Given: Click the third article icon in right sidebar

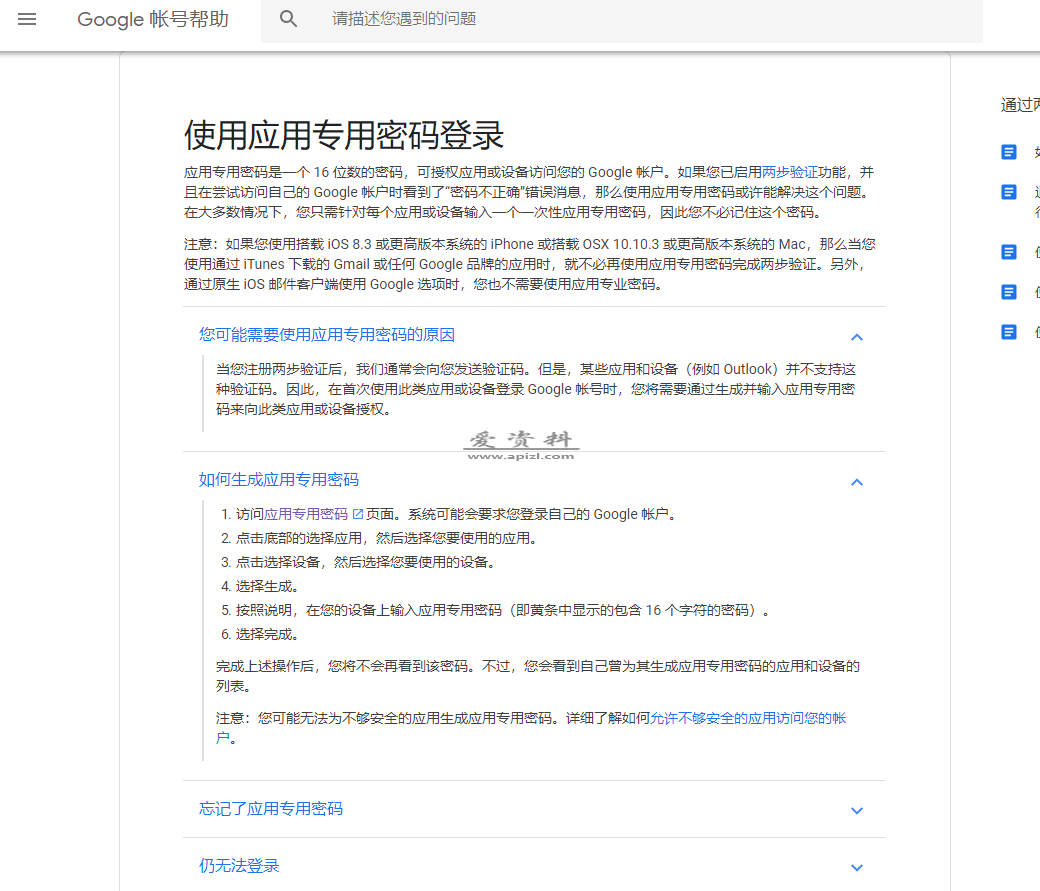Looking at the screenshot, I should tap(1007, 252).
